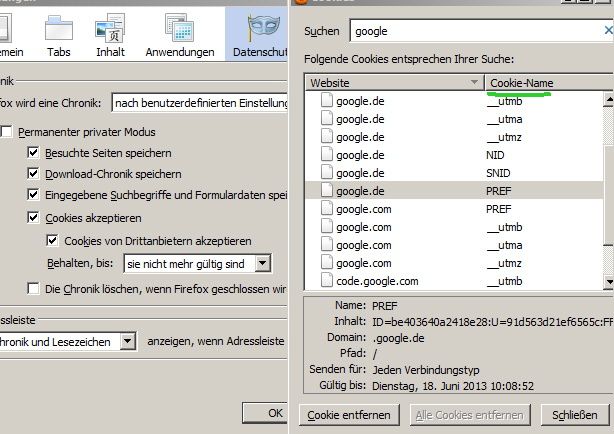This screenshot has width=614, height=434.
Task: Sort by the Cookie-Name column header
Action: click(x=549, y=83)
